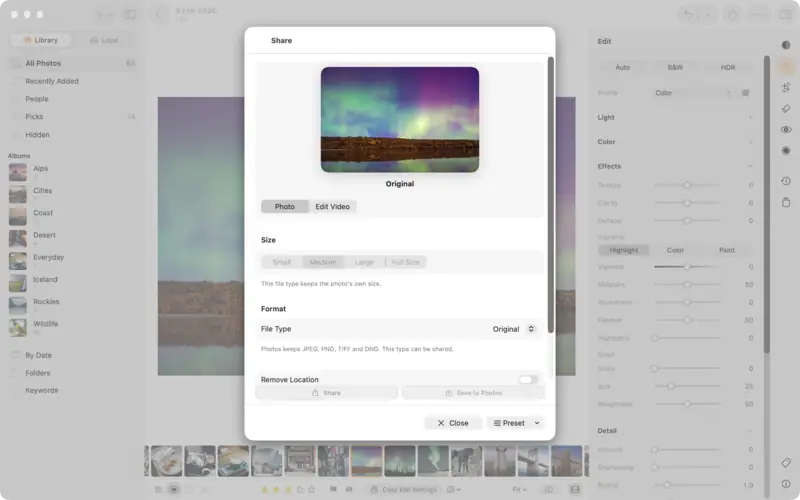Expand By Date in sidebar
Image resolution: width=800 pixels, height=500 pixels.
73,355
